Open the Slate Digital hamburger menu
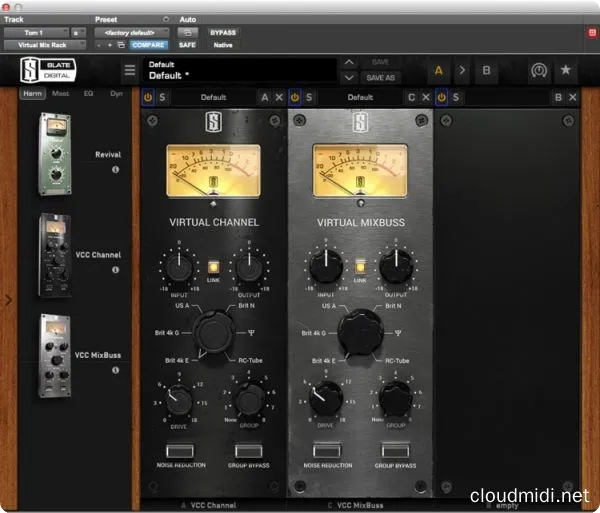 129,71
